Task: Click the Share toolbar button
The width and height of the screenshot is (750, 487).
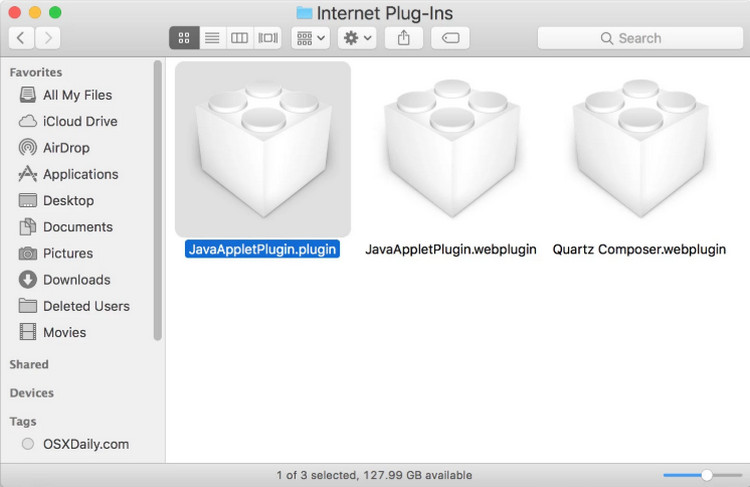Action: 404,38
